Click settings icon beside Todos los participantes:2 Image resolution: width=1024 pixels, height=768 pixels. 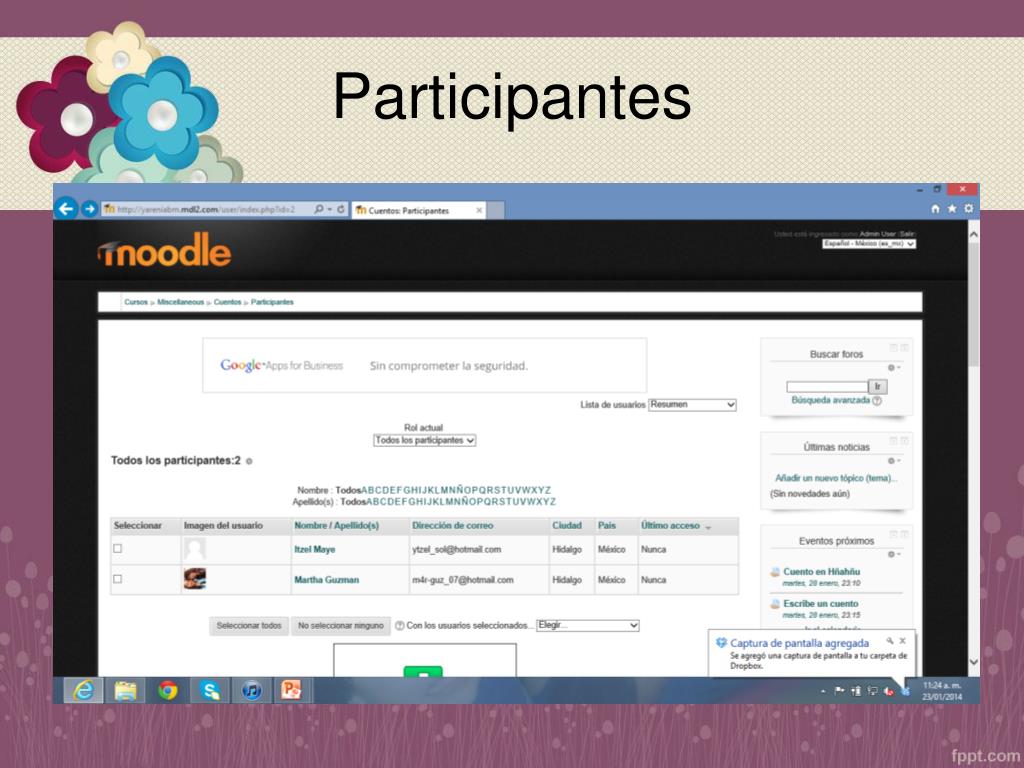coord(249,461)
